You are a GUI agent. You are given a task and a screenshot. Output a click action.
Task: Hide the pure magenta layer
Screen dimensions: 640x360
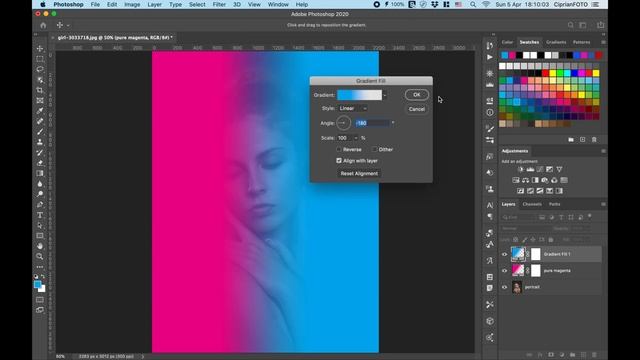coord(504,271)
